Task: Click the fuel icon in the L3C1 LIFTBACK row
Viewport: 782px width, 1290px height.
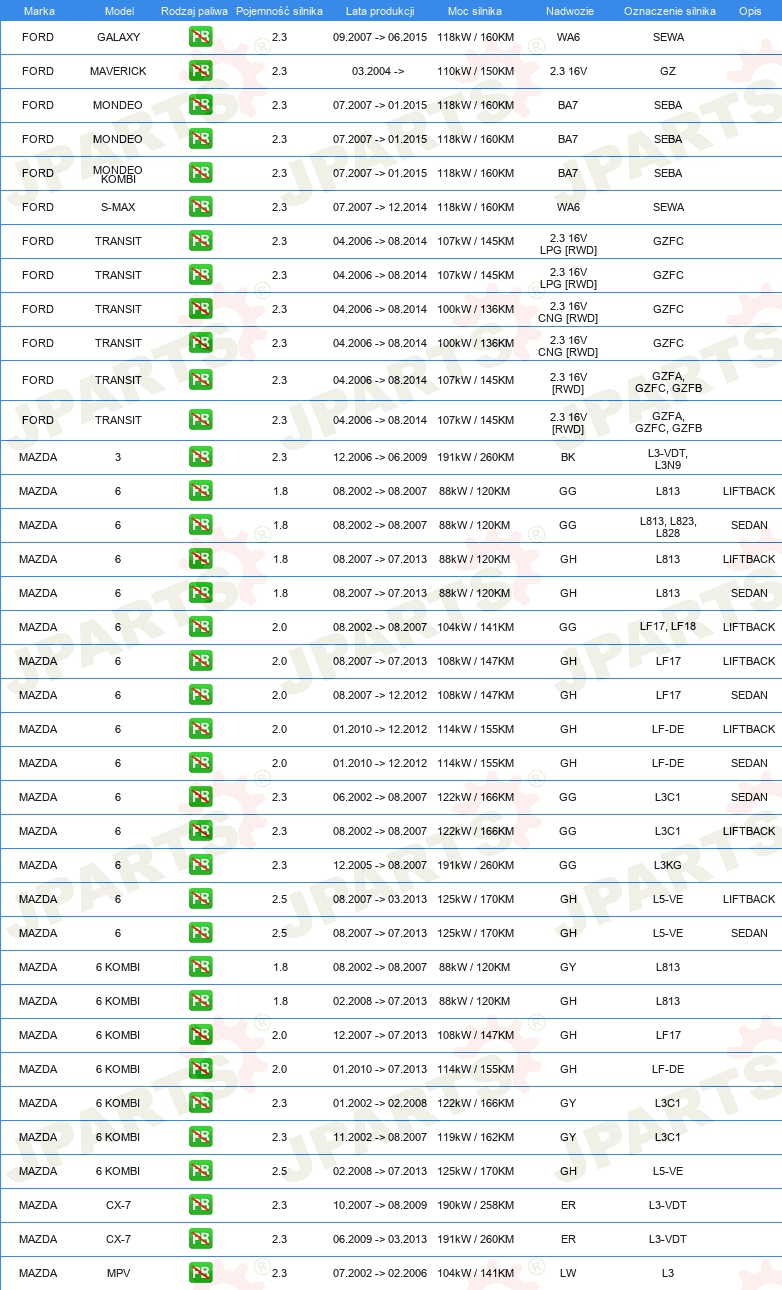Action: 200,831
